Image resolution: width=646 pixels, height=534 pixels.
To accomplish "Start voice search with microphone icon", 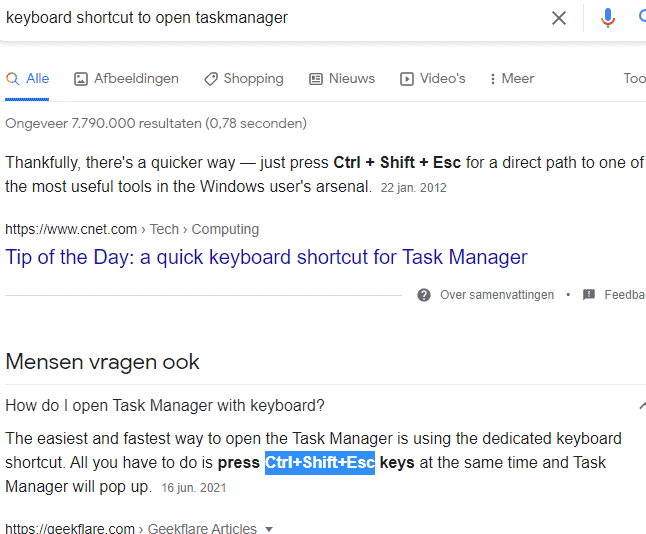I will (608, 18).
